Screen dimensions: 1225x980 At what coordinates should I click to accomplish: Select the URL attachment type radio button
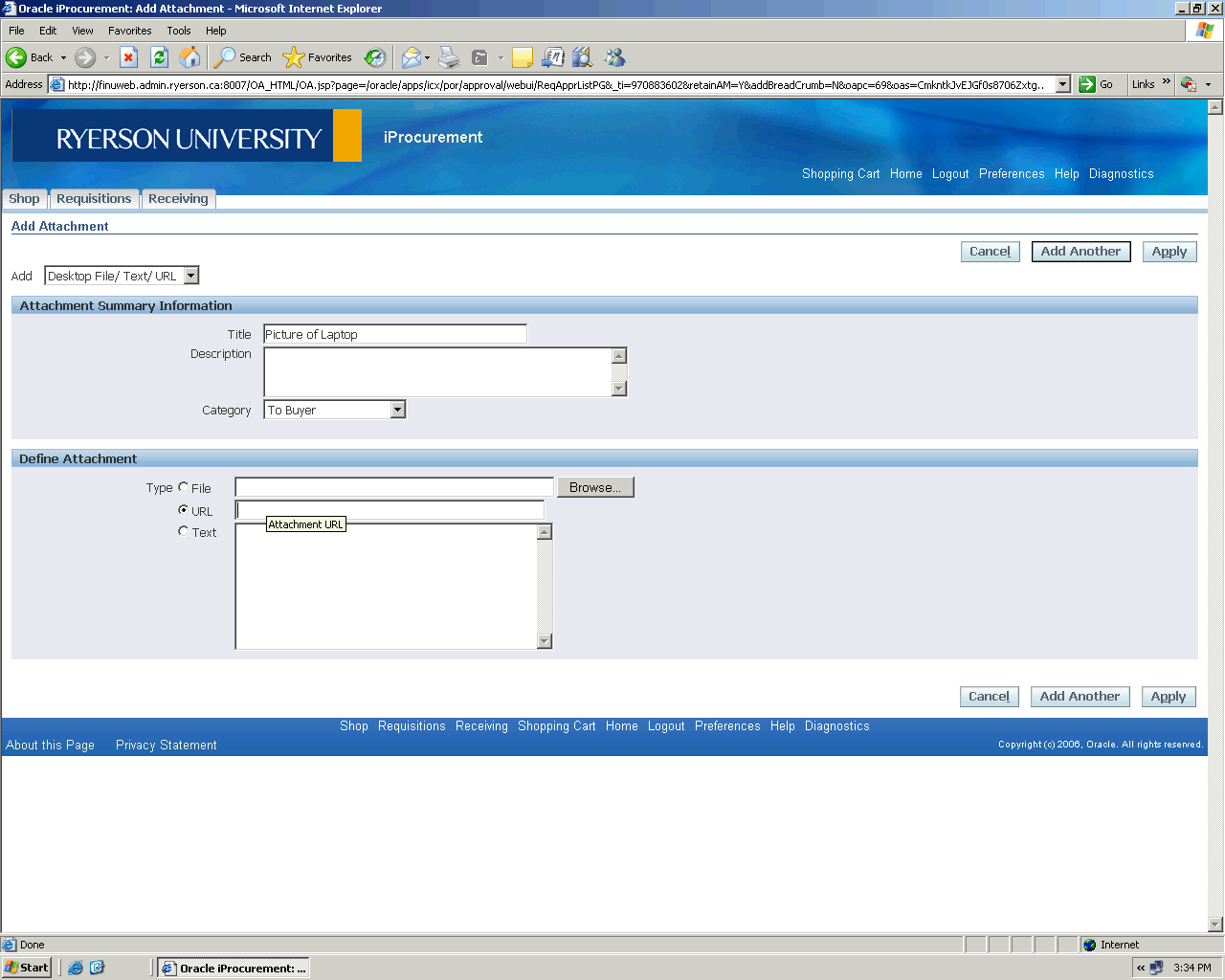click(183, 510)
